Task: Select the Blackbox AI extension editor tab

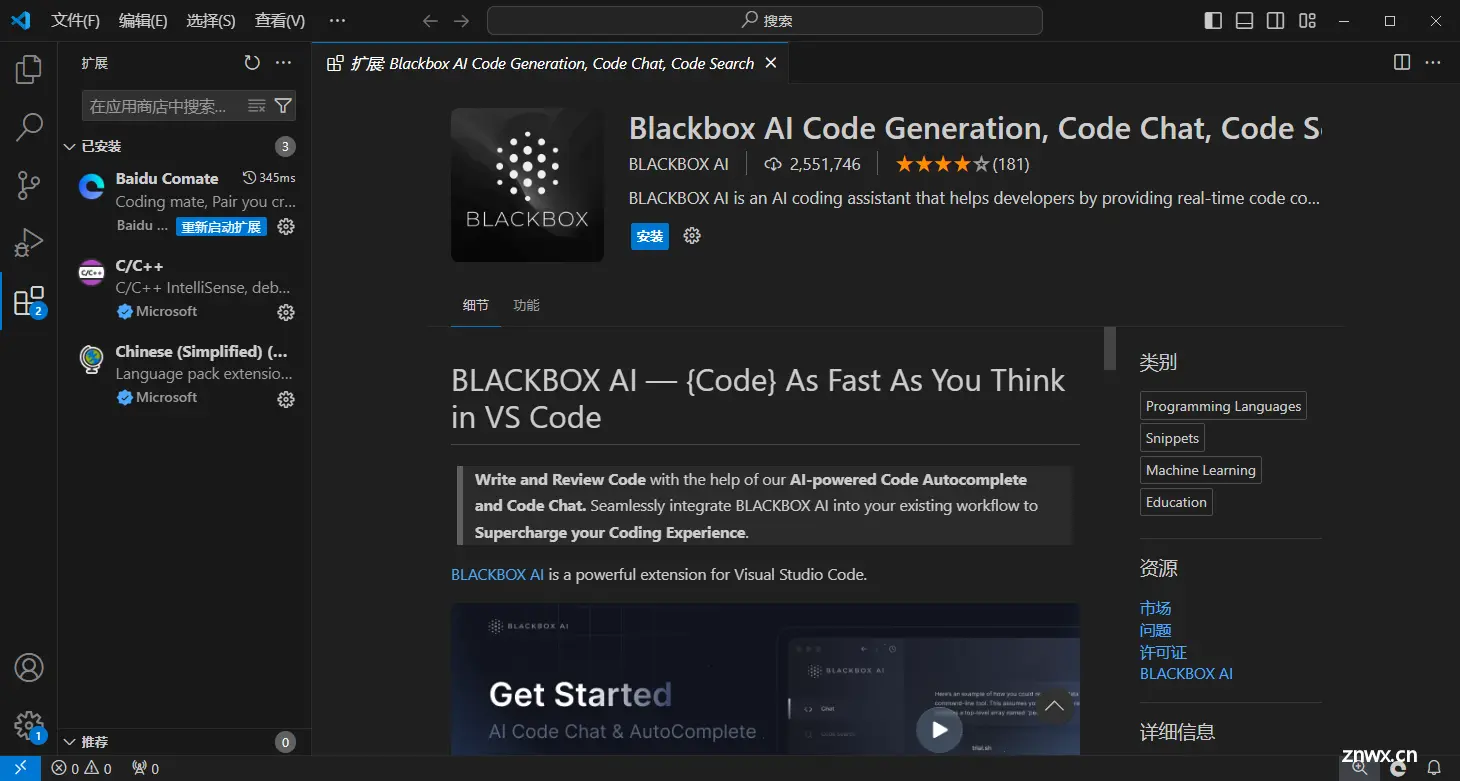Action: tap(550, 63)
